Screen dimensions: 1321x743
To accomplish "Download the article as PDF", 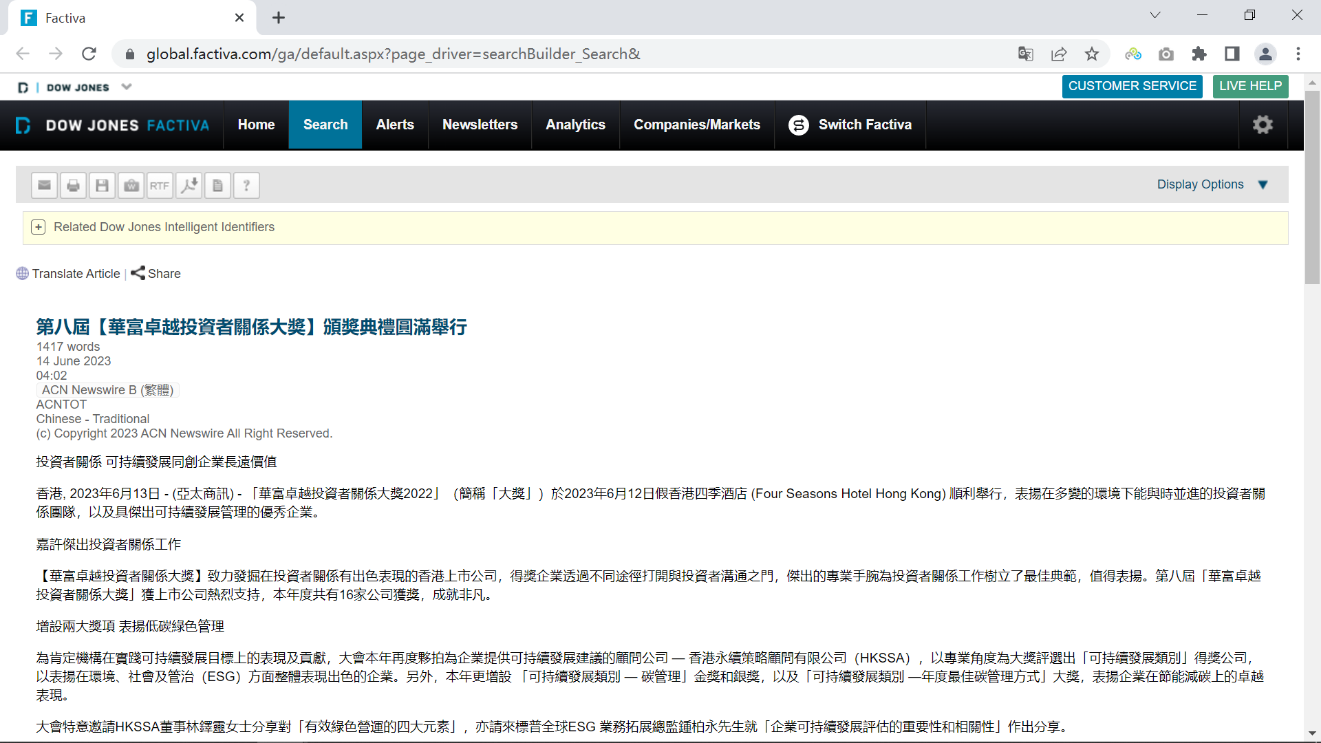I will (189, 185).
